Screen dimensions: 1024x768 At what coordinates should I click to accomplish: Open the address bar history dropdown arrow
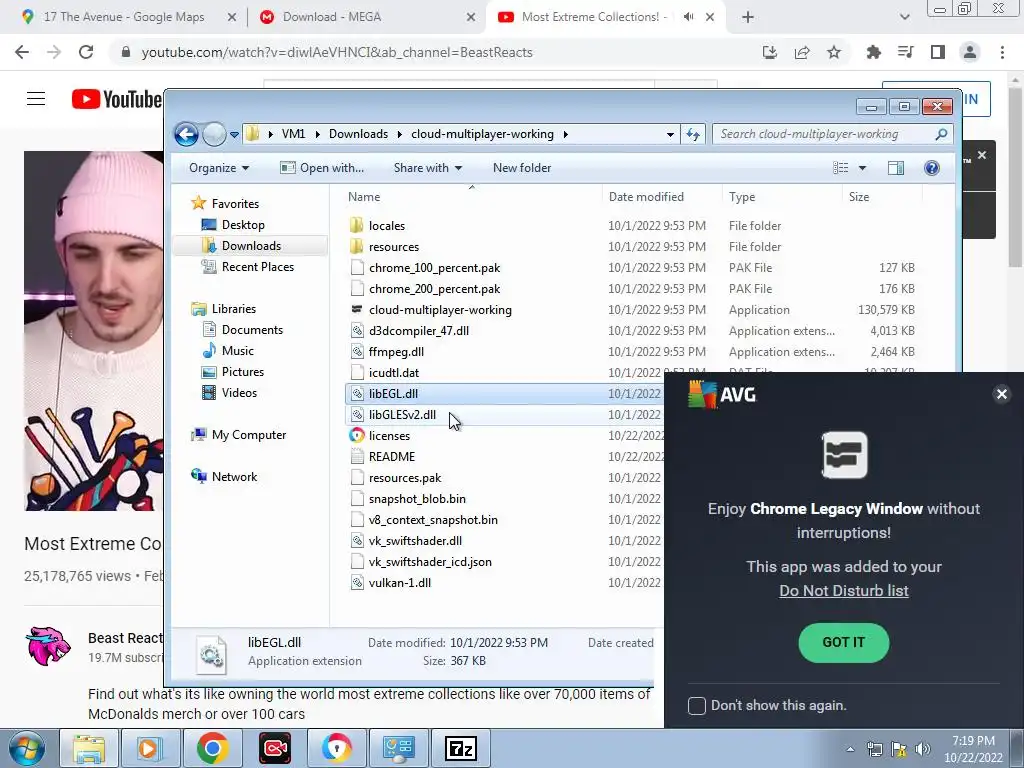point(670,135)
